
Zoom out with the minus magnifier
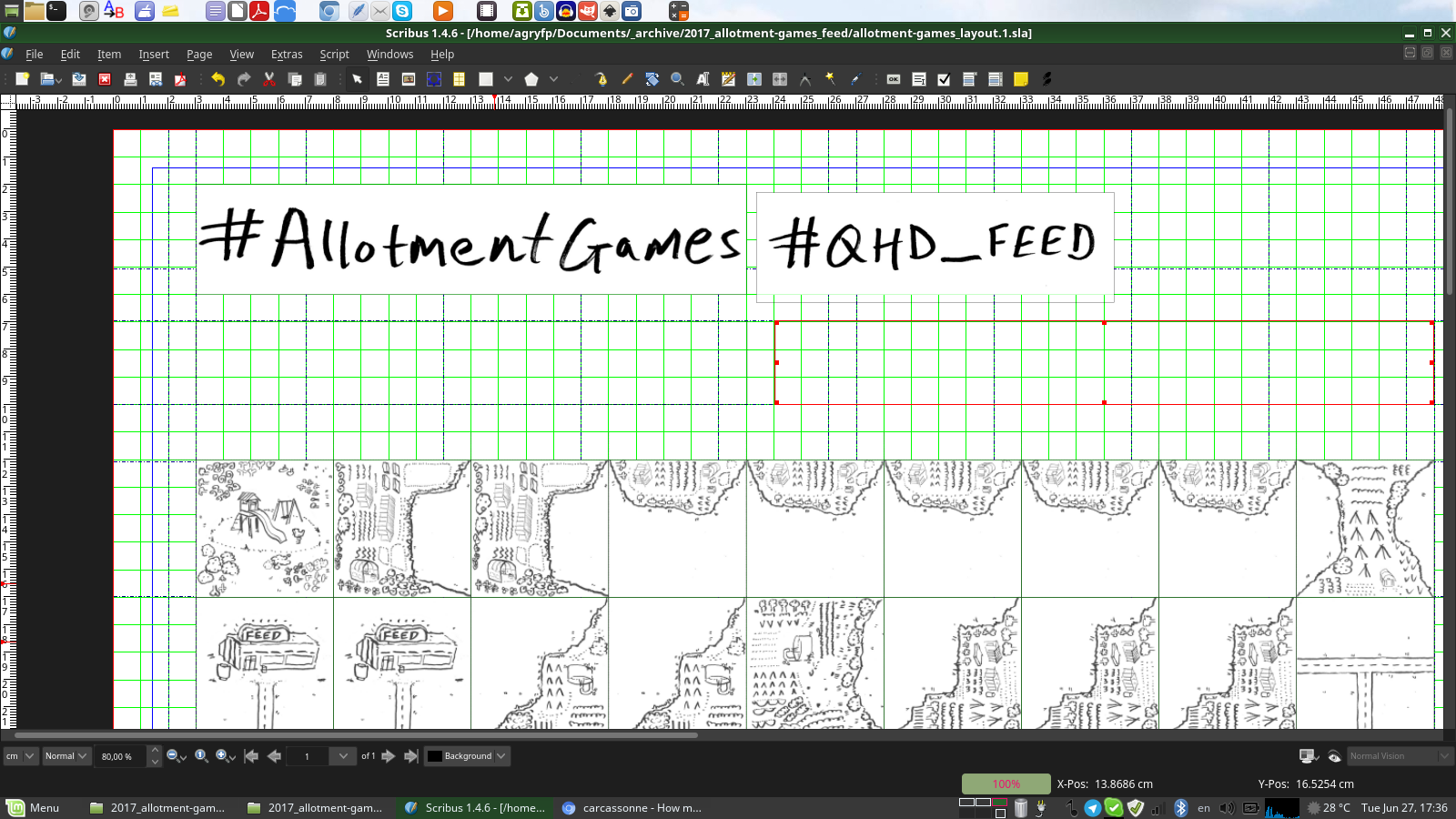174,756
